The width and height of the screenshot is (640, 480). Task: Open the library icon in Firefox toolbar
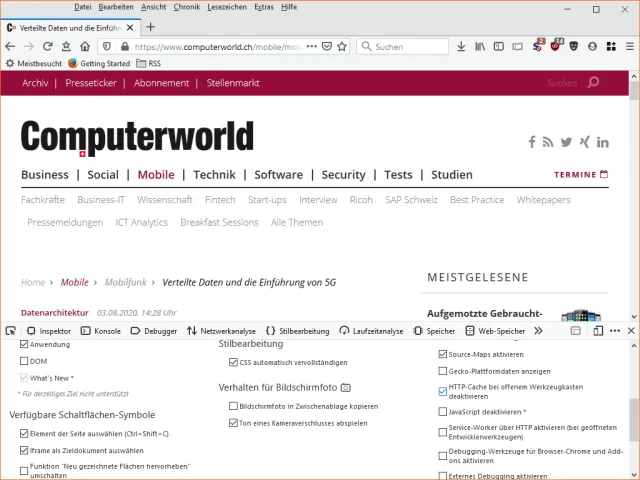(481, 46)
